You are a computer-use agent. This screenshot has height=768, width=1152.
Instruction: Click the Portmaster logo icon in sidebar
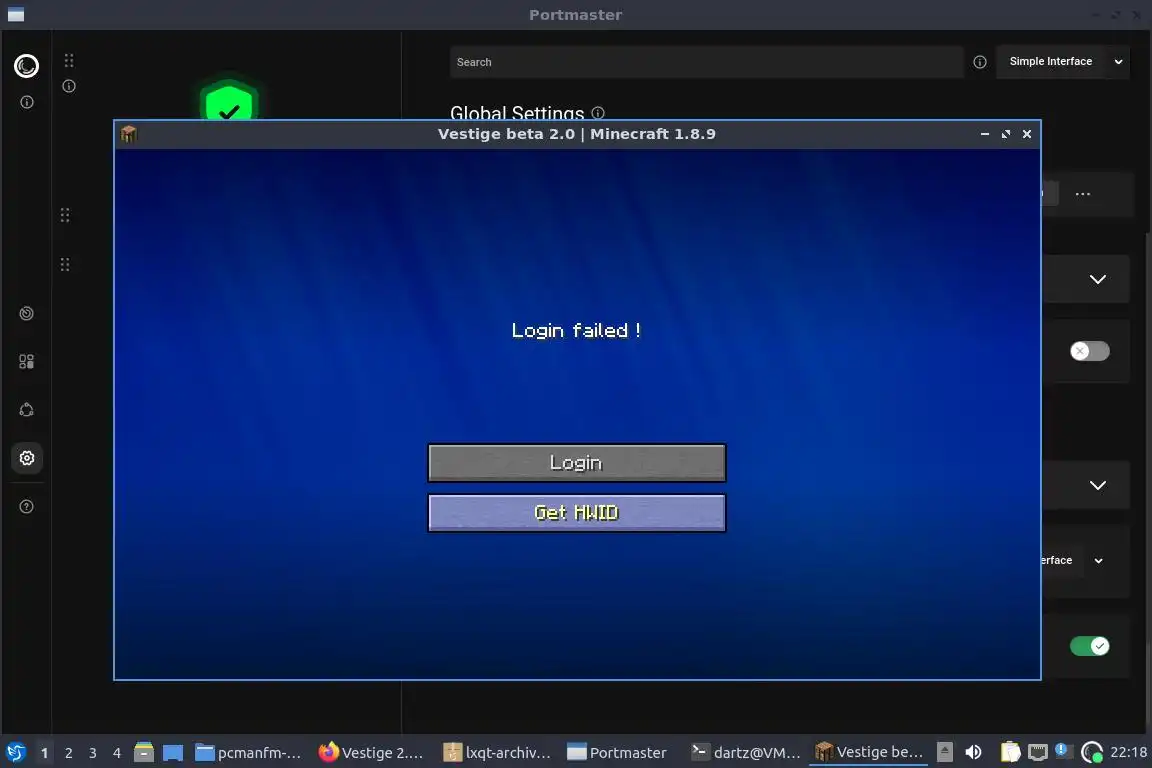[x=26, y=66]
